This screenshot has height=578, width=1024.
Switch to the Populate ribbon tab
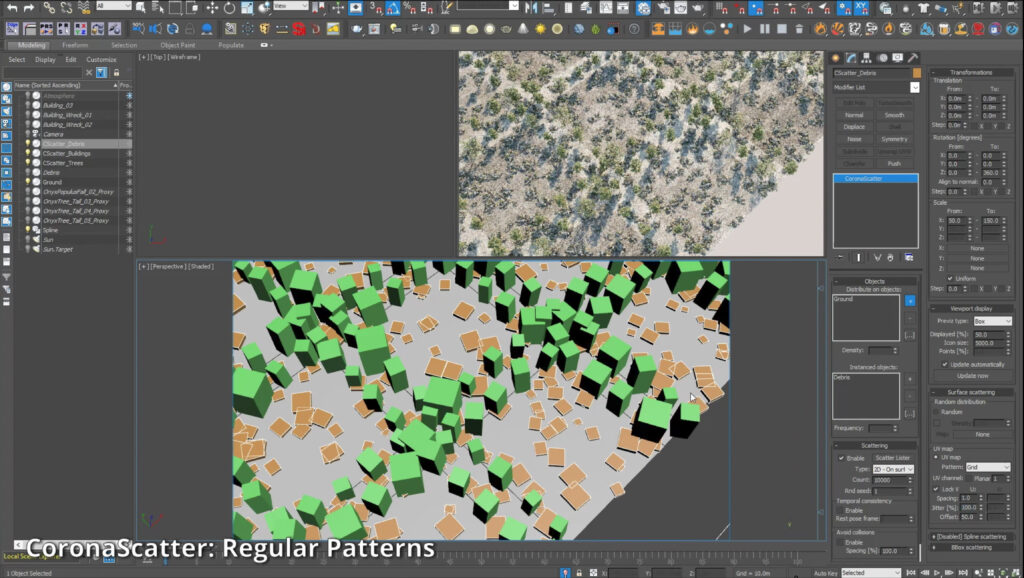(x=231, y=45)
